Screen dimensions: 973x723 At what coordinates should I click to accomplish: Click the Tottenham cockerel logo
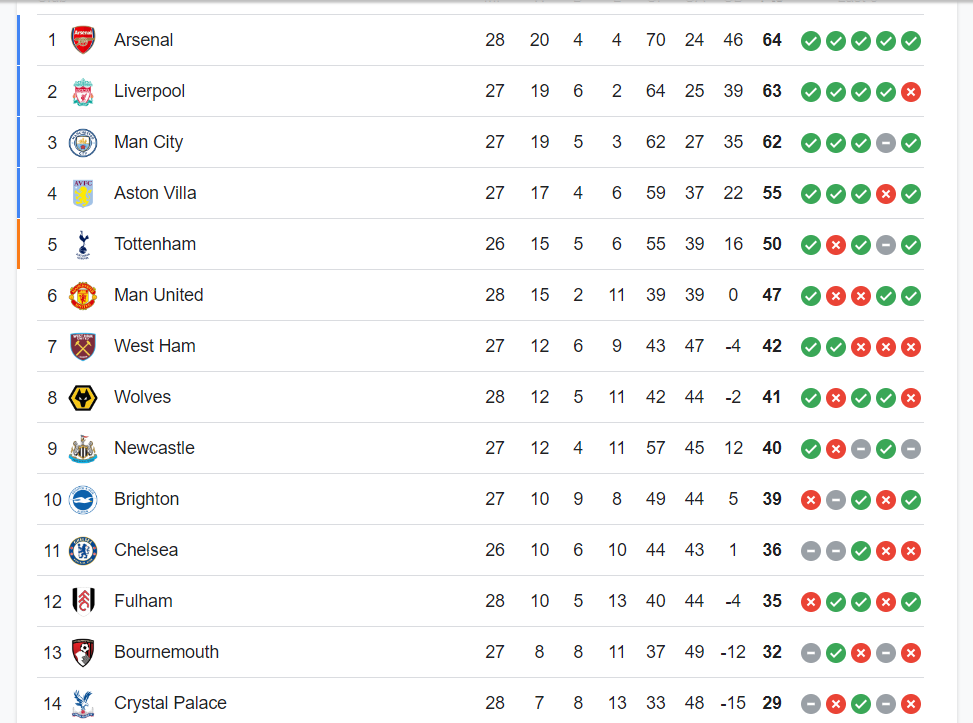[83, 244]
